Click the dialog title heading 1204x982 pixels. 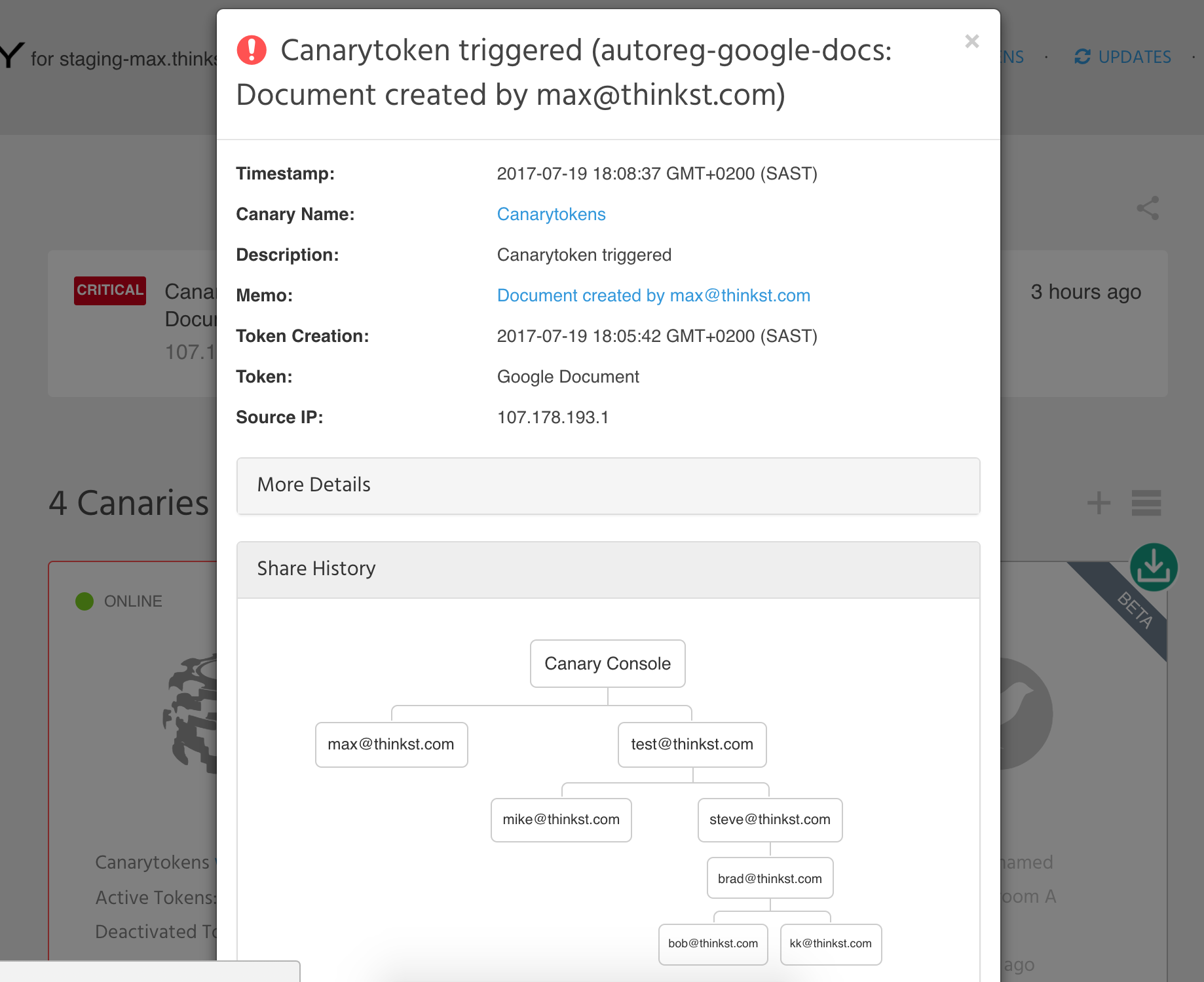click(564, 73)
